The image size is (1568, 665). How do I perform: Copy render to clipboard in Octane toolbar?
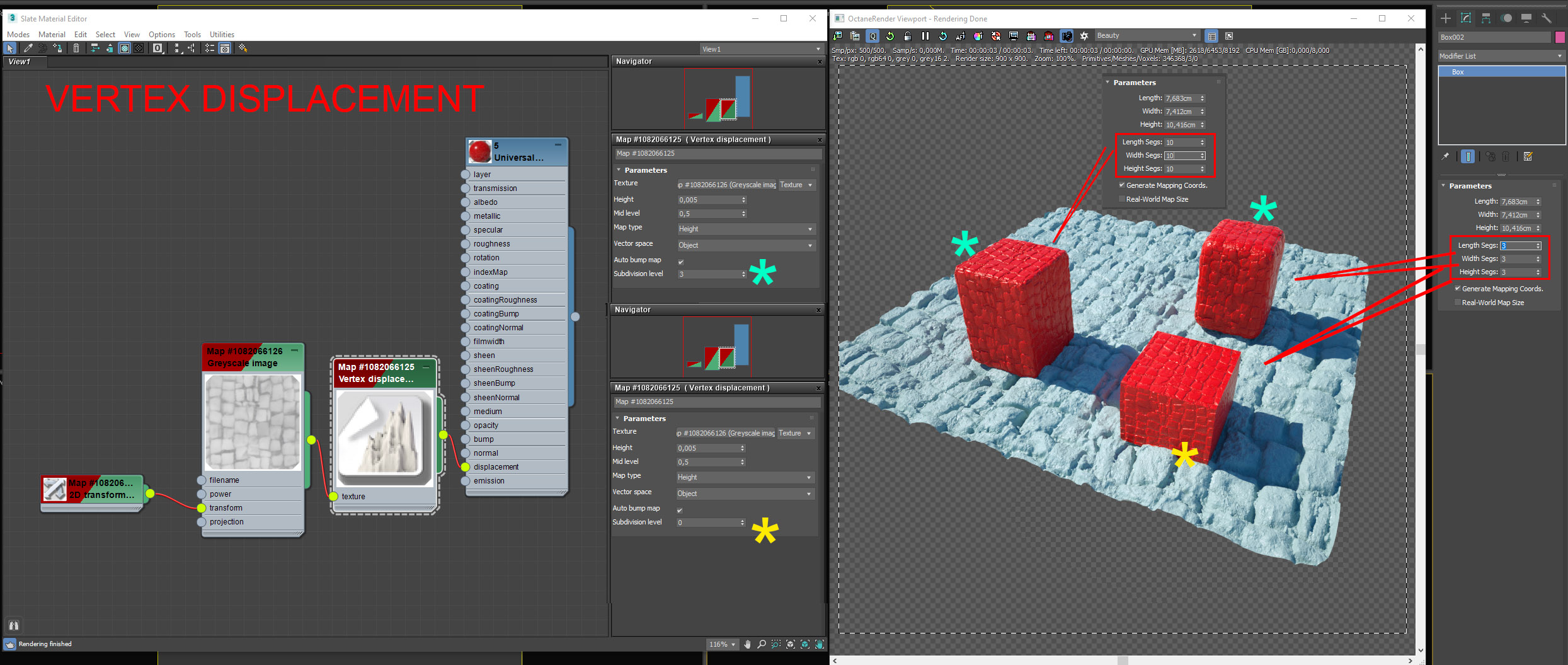pos(855,36)
